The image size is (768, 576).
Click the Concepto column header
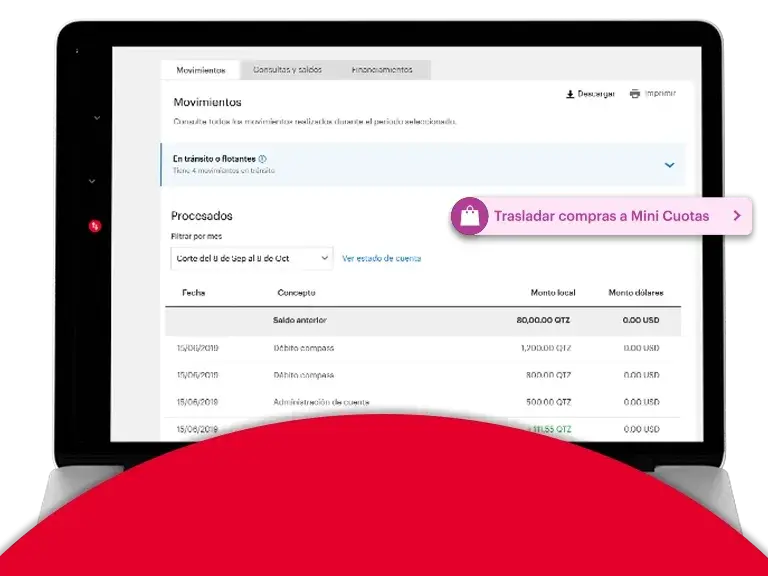coord(296,292)
